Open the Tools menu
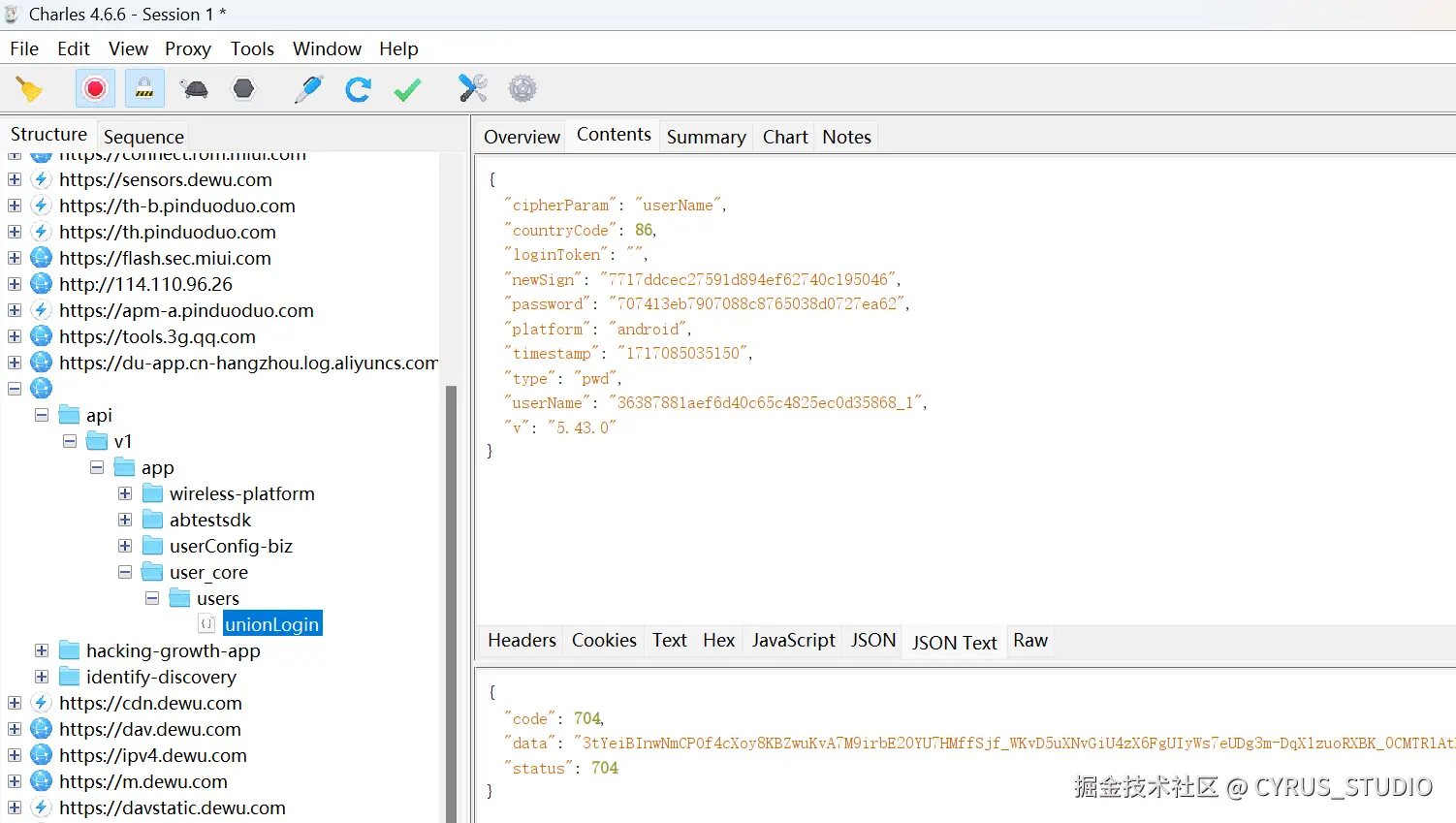Viewport: 1456px width, 823px height. (x=252, y=48)
